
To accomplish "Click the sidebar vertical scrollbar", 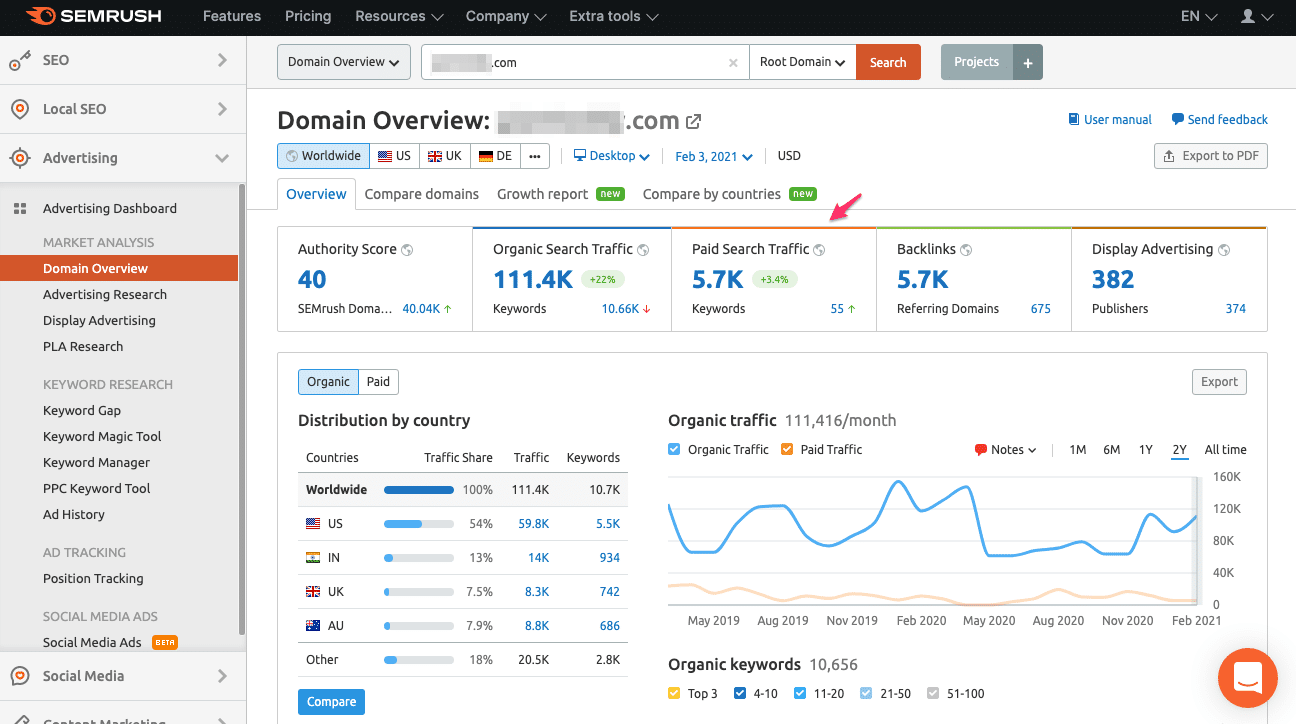I will 241,410.
